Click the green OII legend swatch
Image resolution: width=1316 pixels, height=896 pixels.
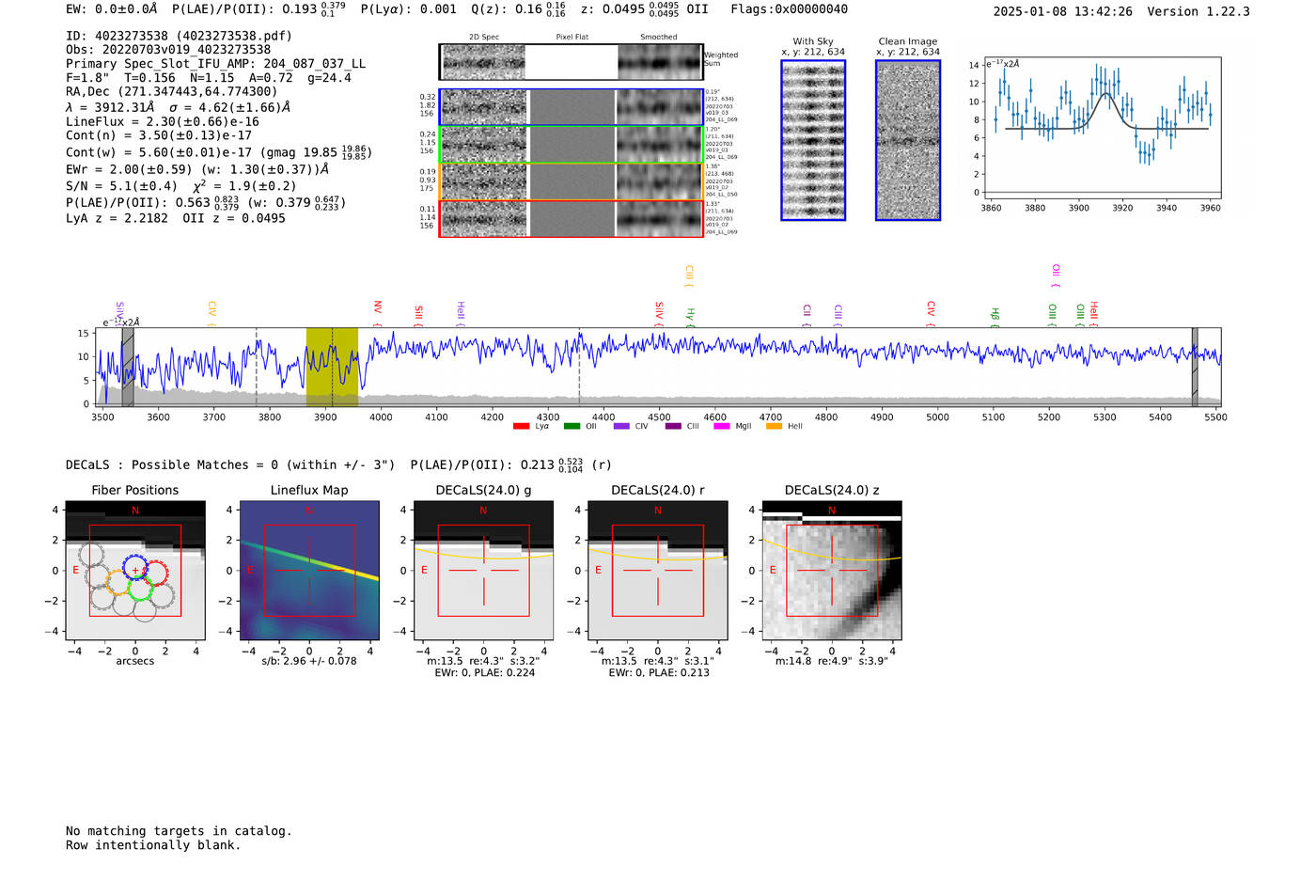pos(572,427)
